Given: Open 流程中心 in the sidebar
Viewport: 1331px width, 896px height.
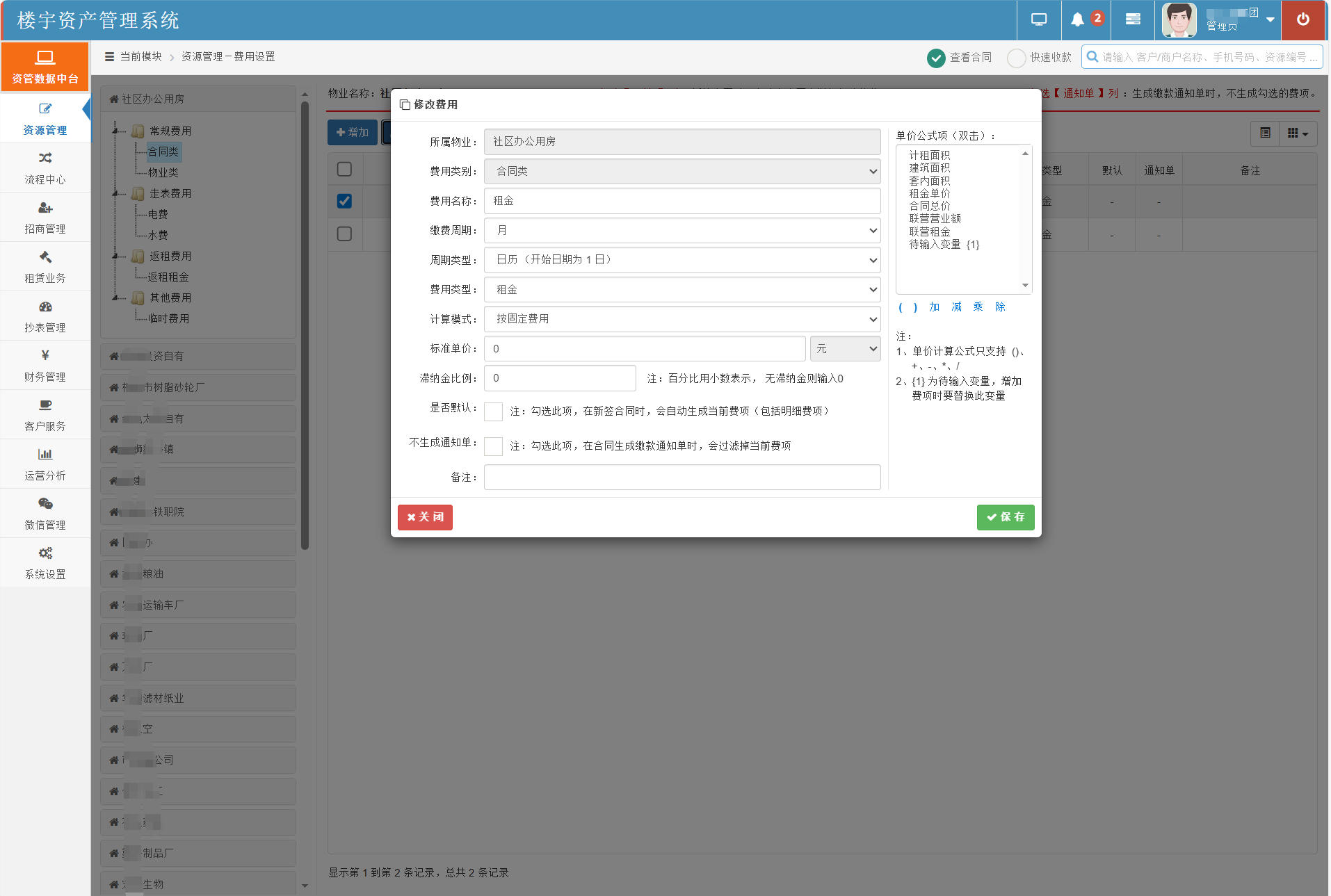Looking at the screenshot, I should 45,168.
